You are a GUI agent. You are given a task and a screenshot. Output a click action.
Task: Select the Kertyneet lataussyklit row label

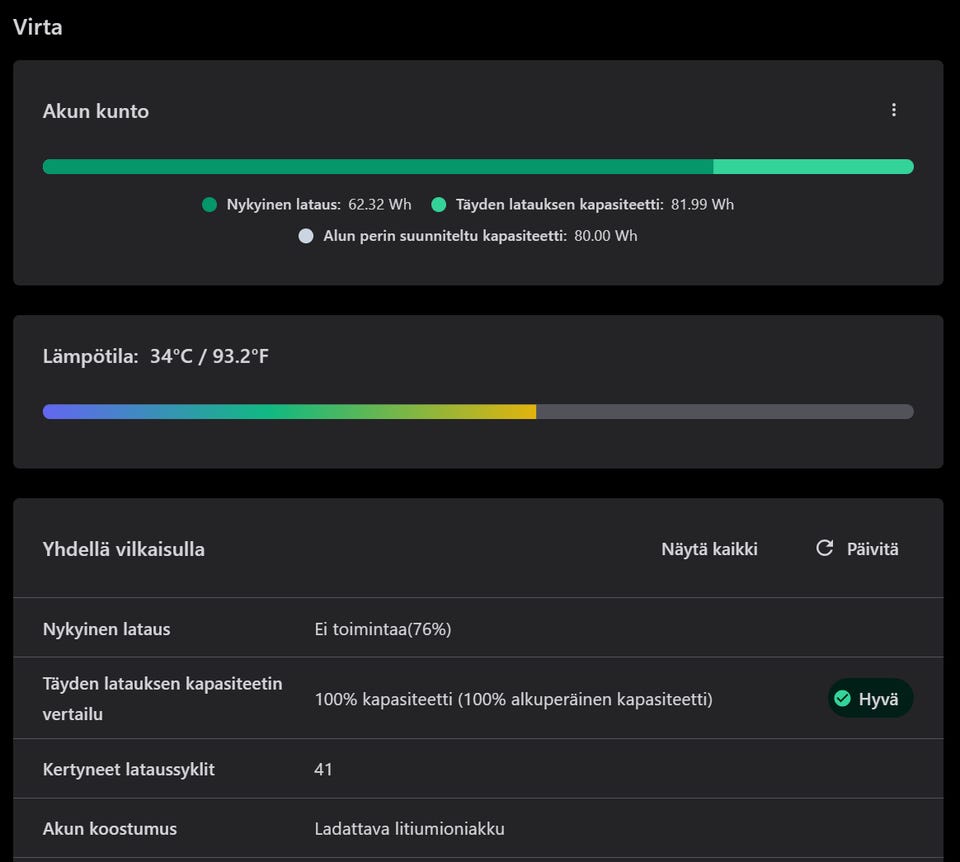pyautogui.click(x=128, y=769)
